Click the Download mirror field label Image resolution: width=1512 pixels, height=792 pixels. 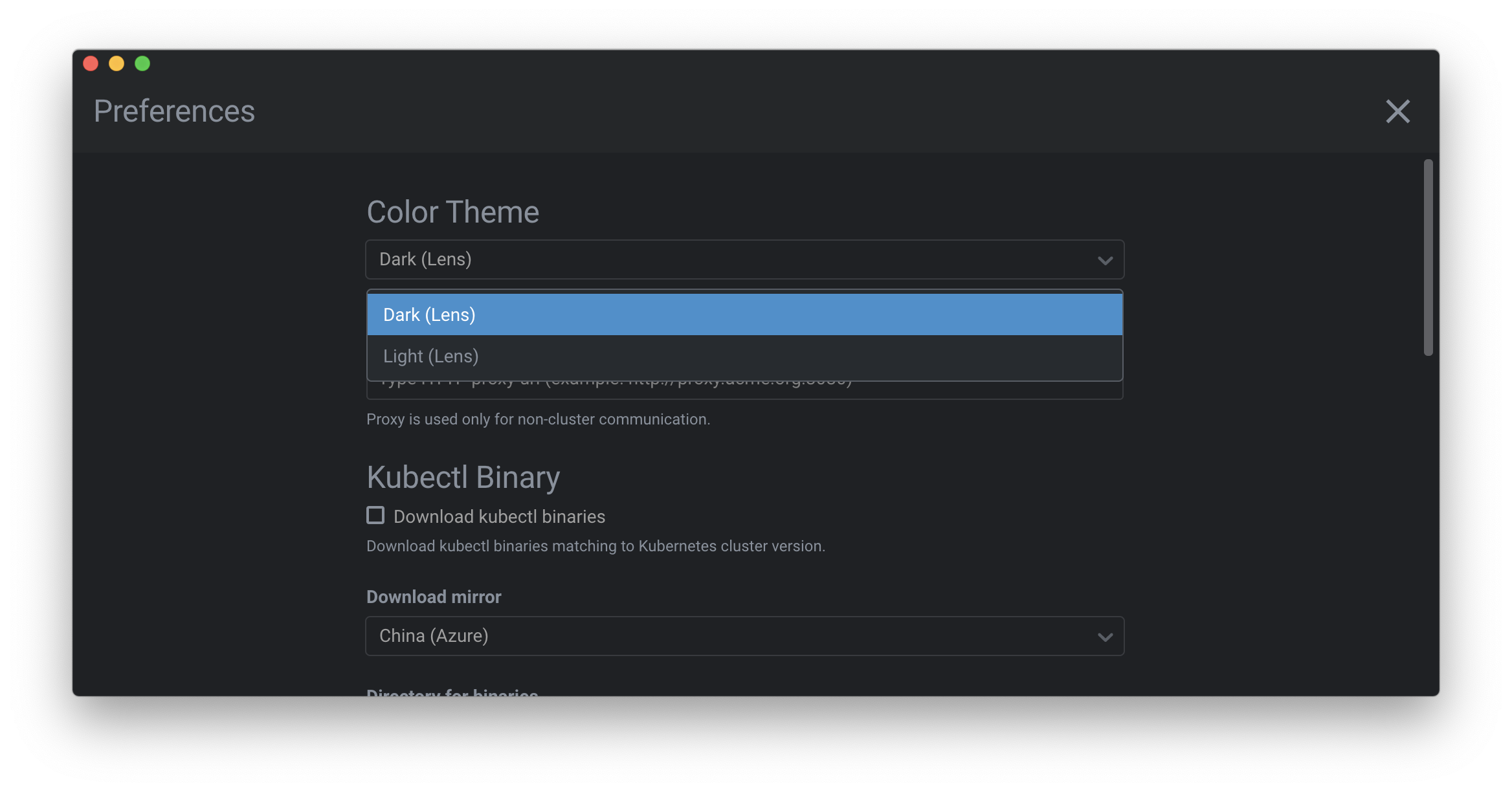click(434, 597)
